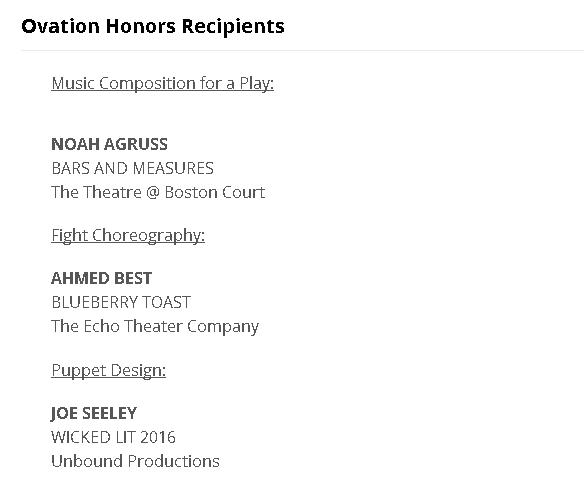584x496 pixels.
Task: Select the AHMED BEST name text
Action: 101,278
